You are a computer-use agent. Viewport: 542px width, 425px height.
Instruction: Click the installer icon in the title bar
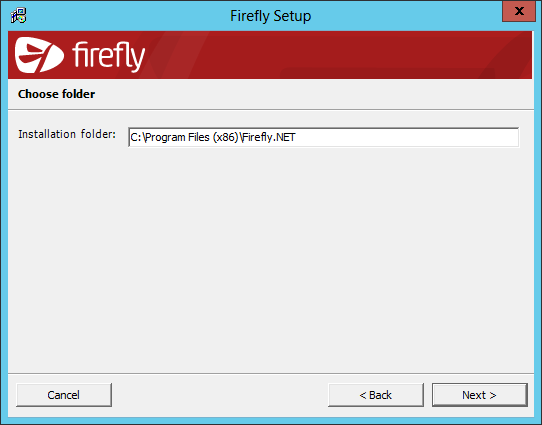18,16
